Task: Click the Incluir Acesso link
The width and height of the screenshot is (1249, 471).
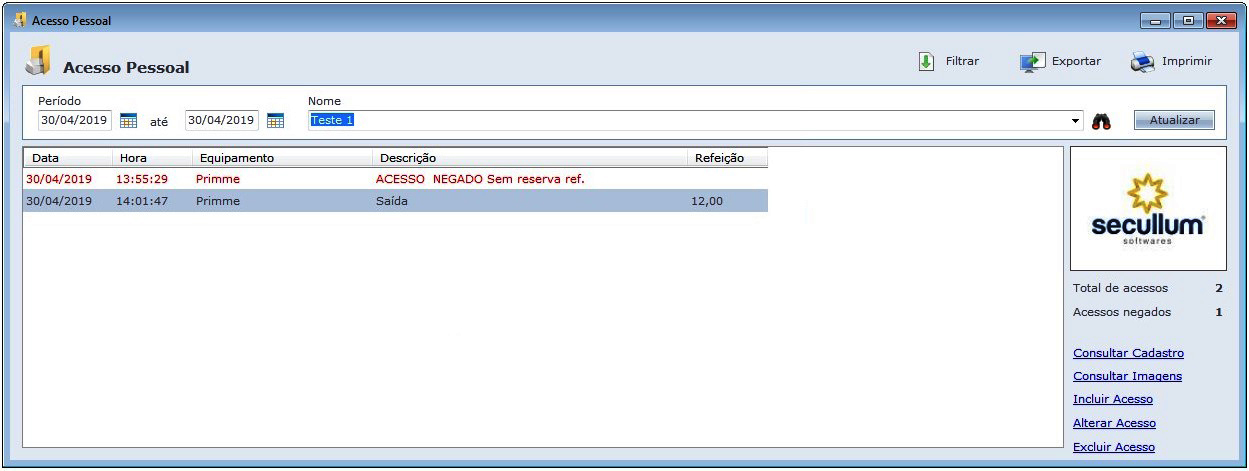Action: click(x=1112, y=399)
